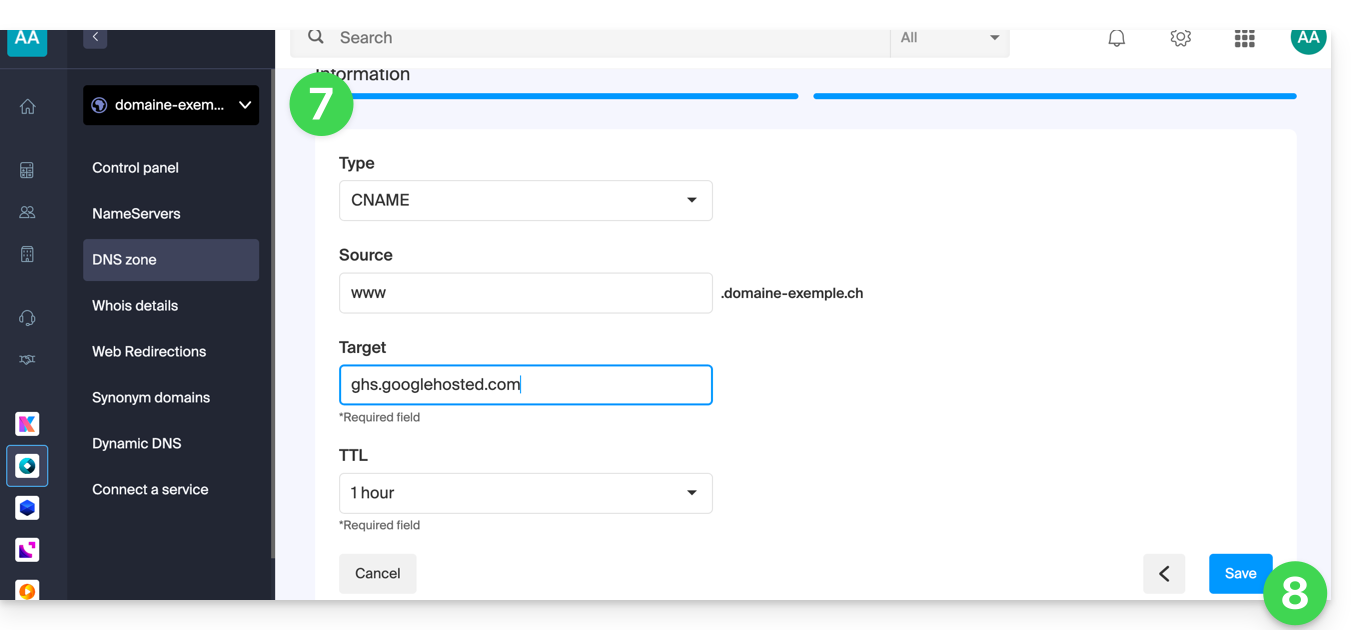Screen dimensions: 1361x630
Task: Click the handshake partner icon
Action: pyautogui.click(x=27, y=360)
